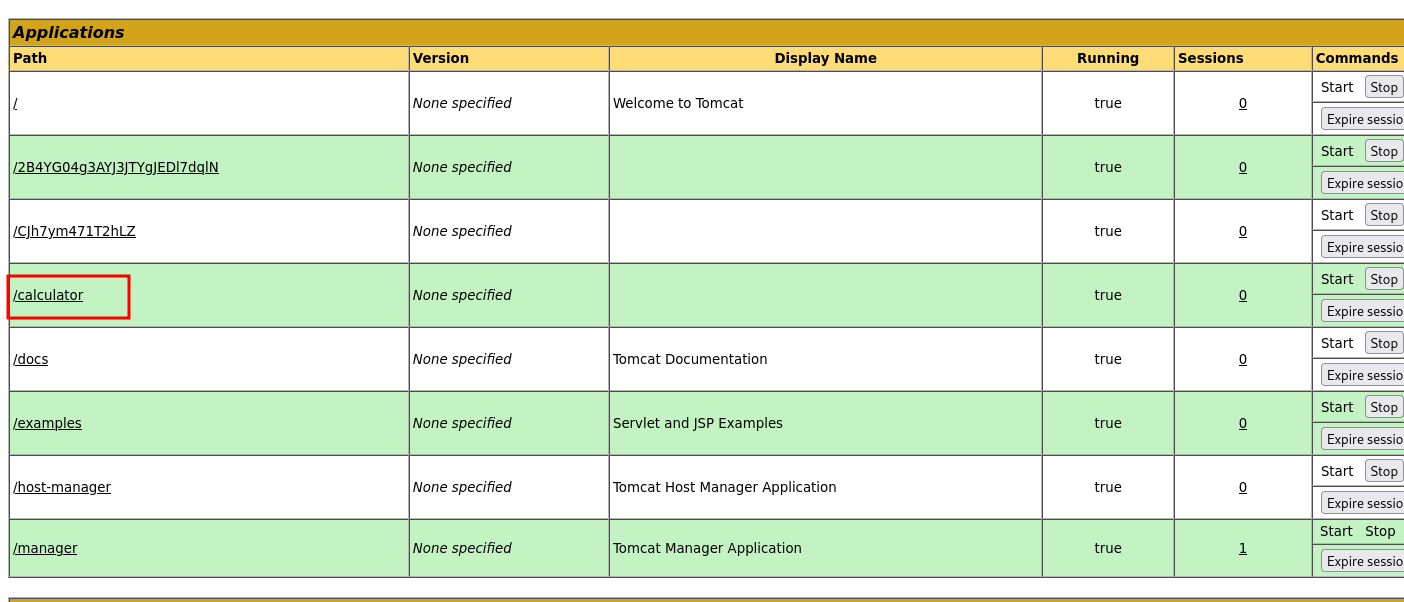Expire sessions for /calculator
The height and width of the screenshot is (602, 1404).
pos(1363,311)
